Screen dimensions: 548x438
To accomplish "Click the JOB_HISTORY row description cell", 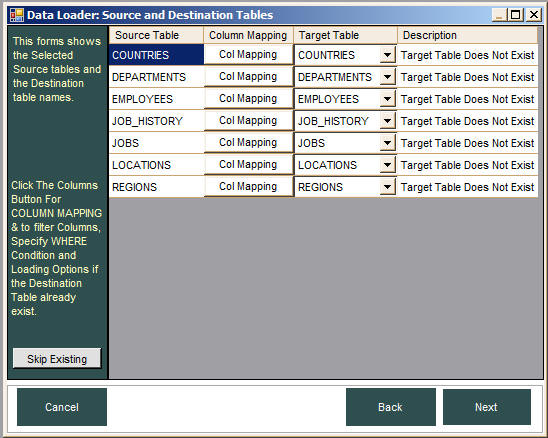I will tap(468, 121).
